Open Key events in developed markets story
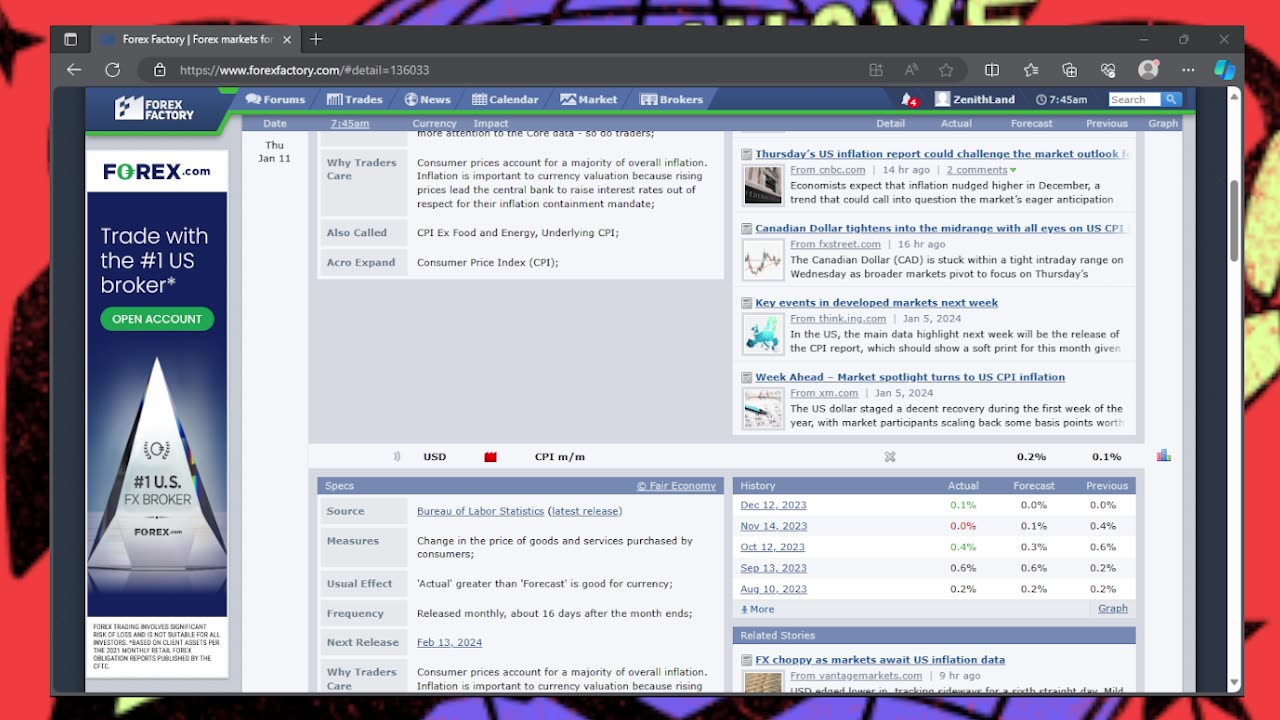Image resolution: width=1280 pixels, height=720 pixels. tap(876, 303)
